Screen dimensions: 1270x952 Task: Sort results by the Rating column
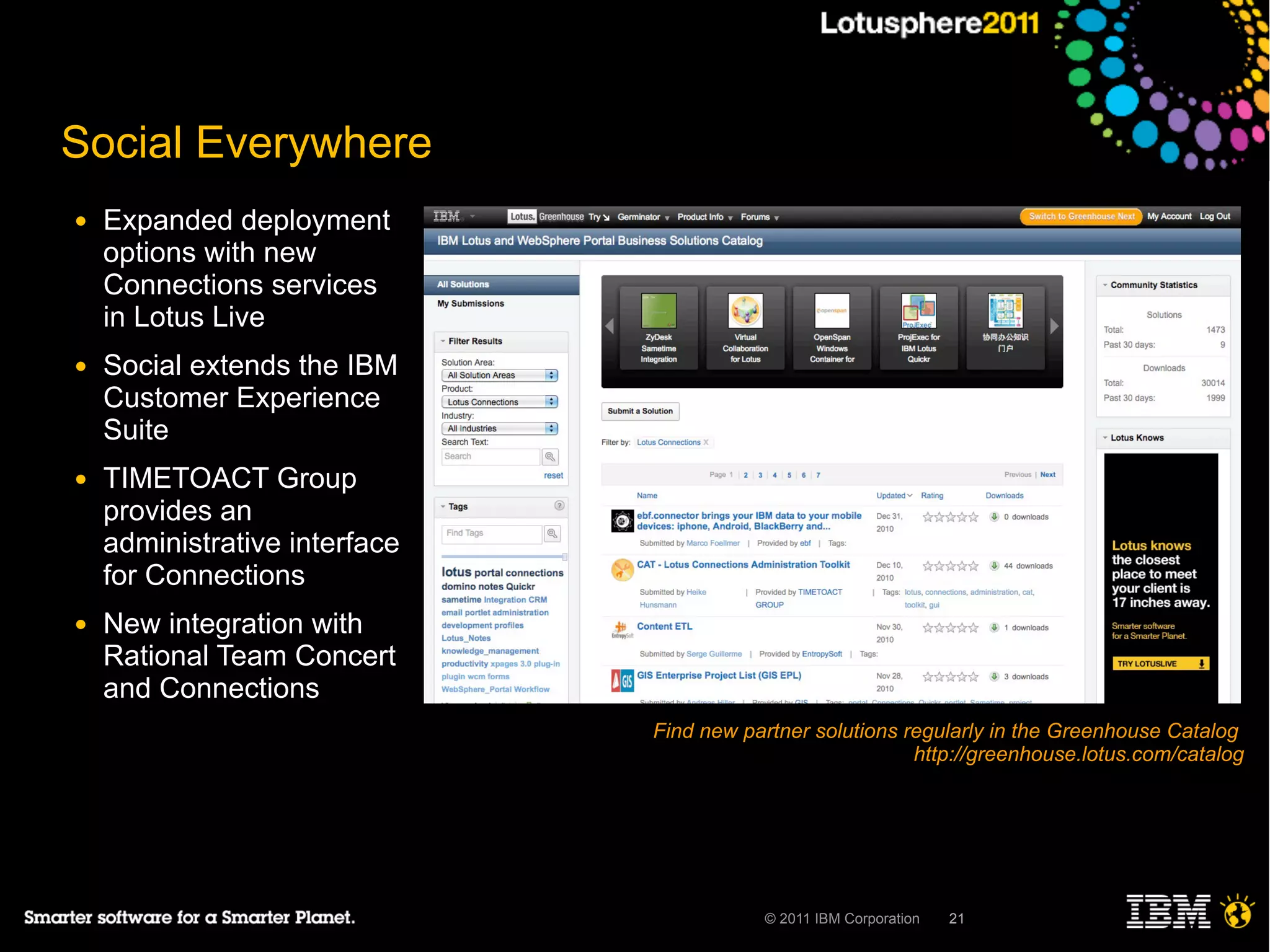pyautogui.click(x=932, y=496)
